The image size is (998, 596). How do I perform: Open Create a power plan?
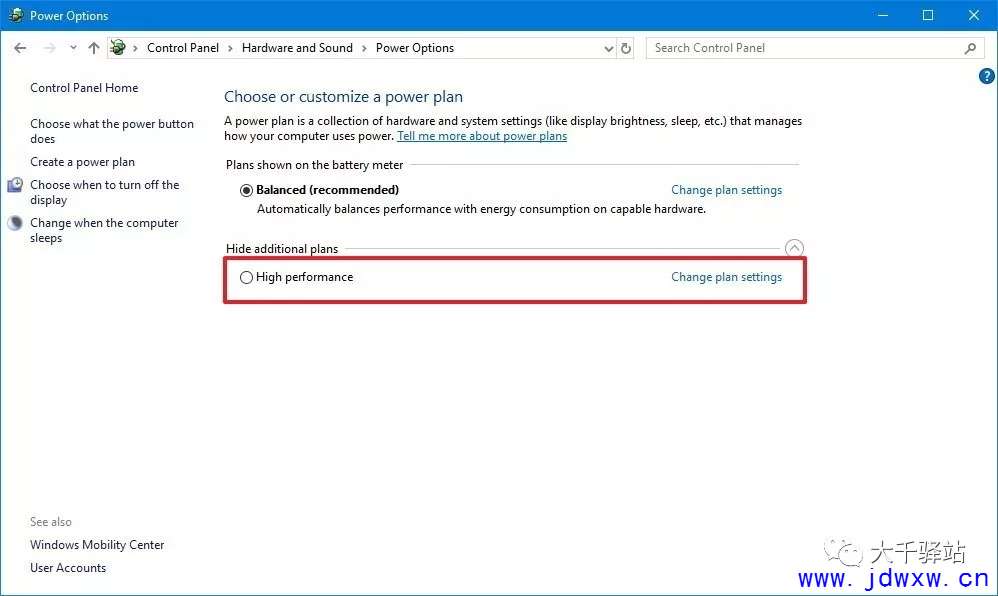pyautogui.click(x=83, y=162)
